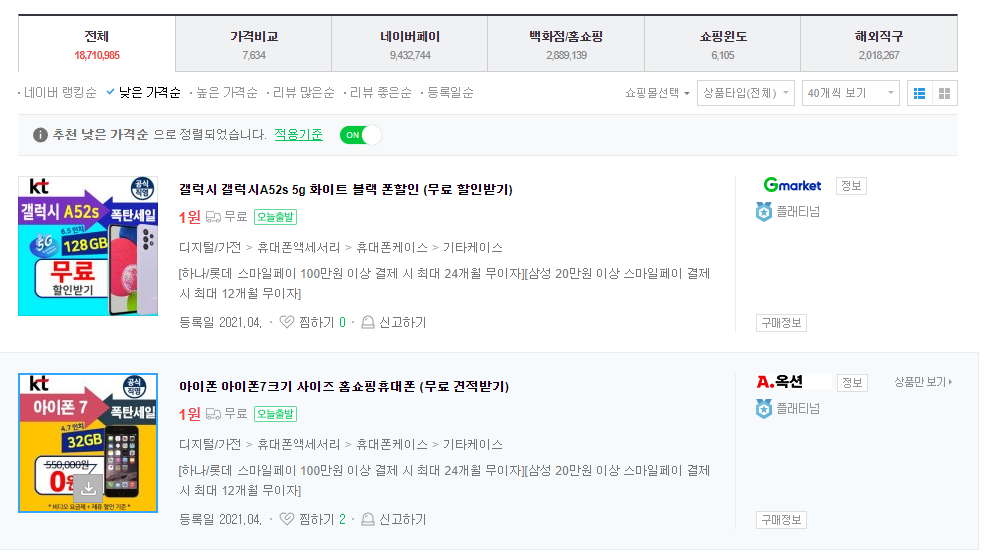This screenshot has width=984, height=555.
Task: Open the 상품타입(전체) dropdown
Action: [747, 93]
